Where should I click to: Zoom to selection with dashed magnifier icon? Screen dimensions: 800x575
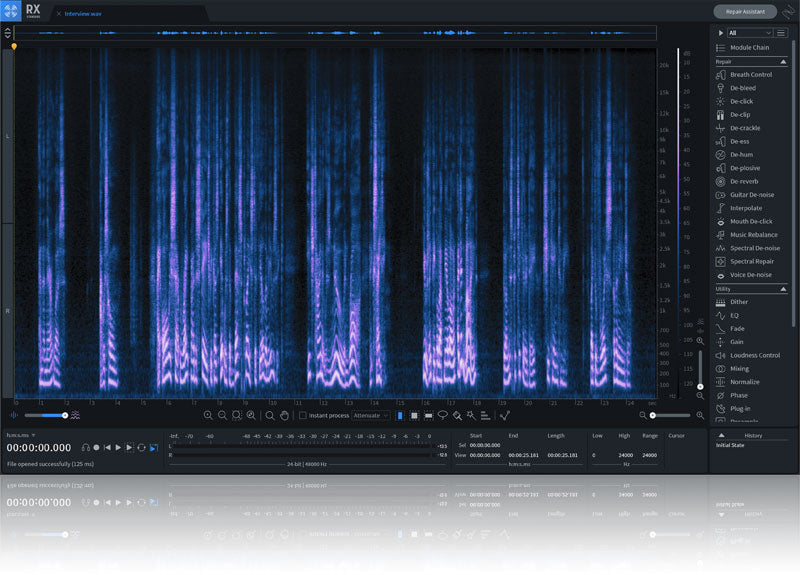pyautogui.click(x=237, y=415)
